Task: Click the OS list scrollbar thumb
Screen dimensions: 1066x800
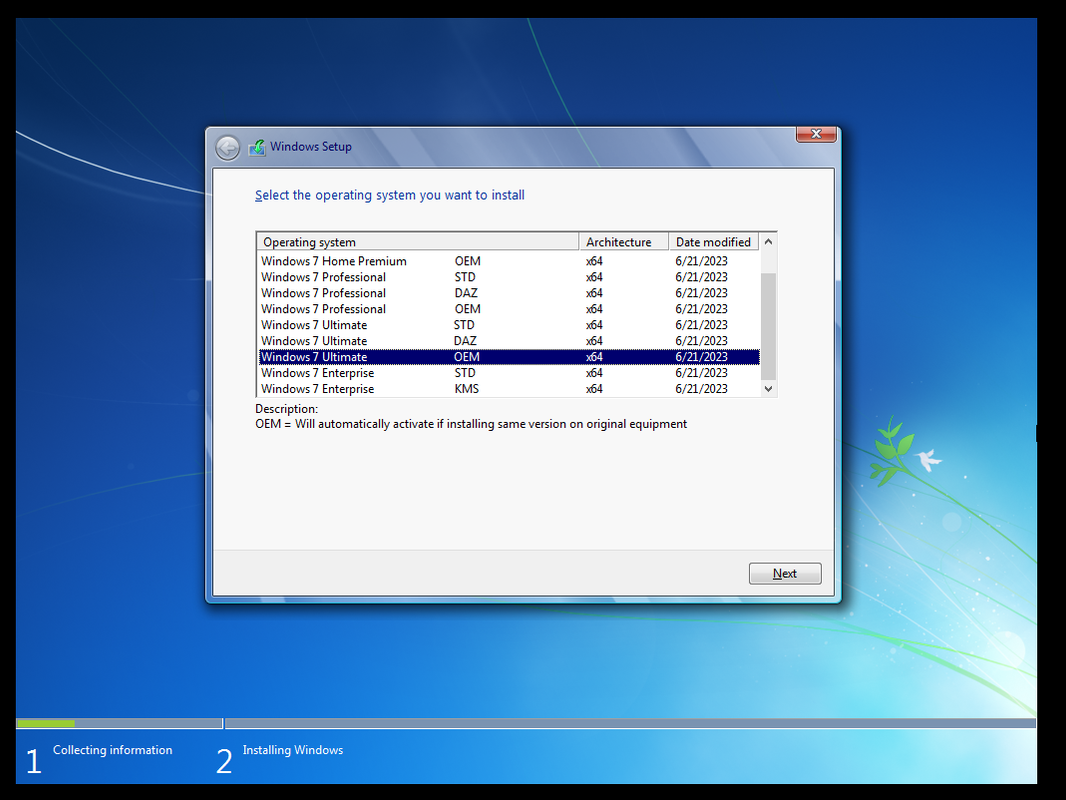Action: click(x=768, y=326)
